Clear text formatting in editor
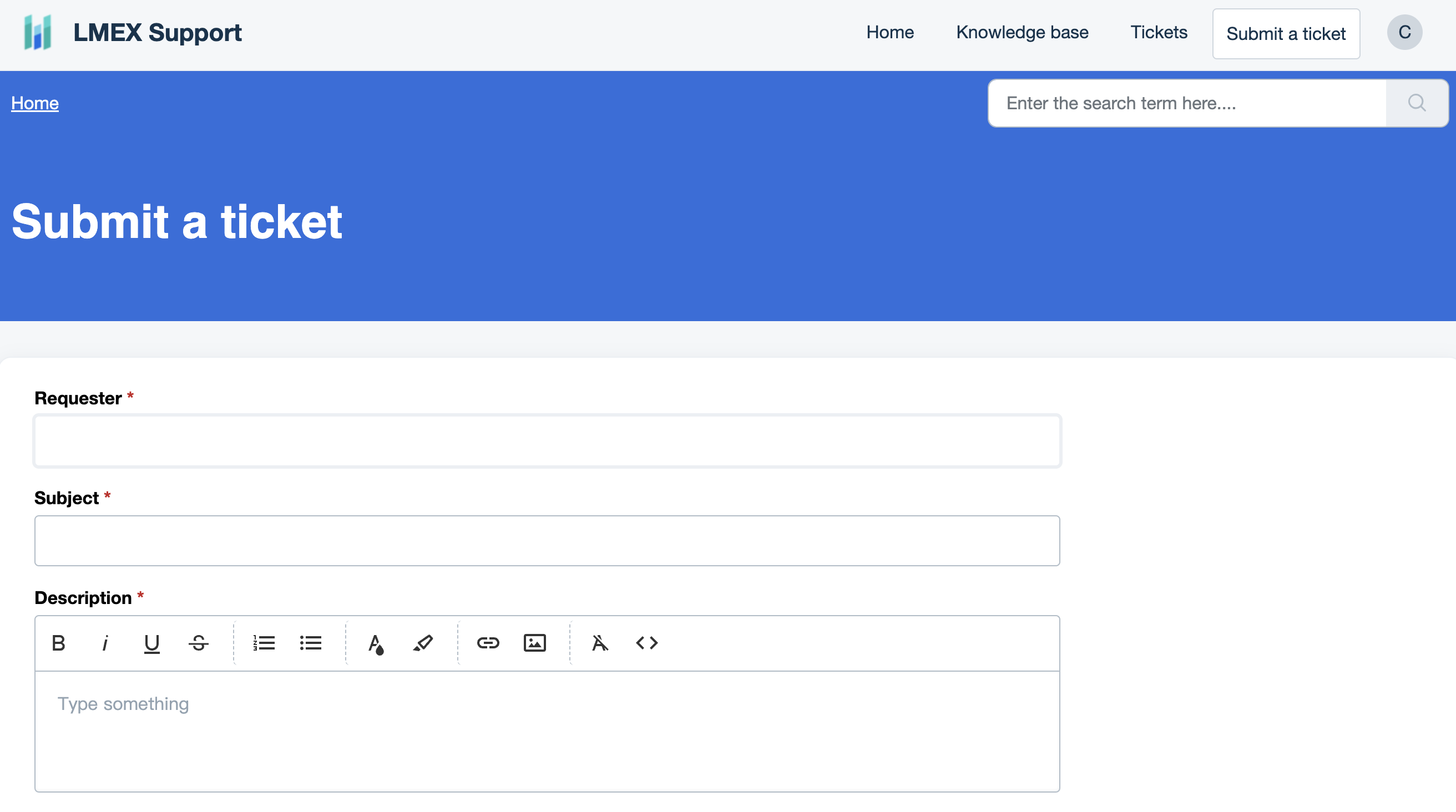Screen dimensions: 1456x812 coord(600,643)
